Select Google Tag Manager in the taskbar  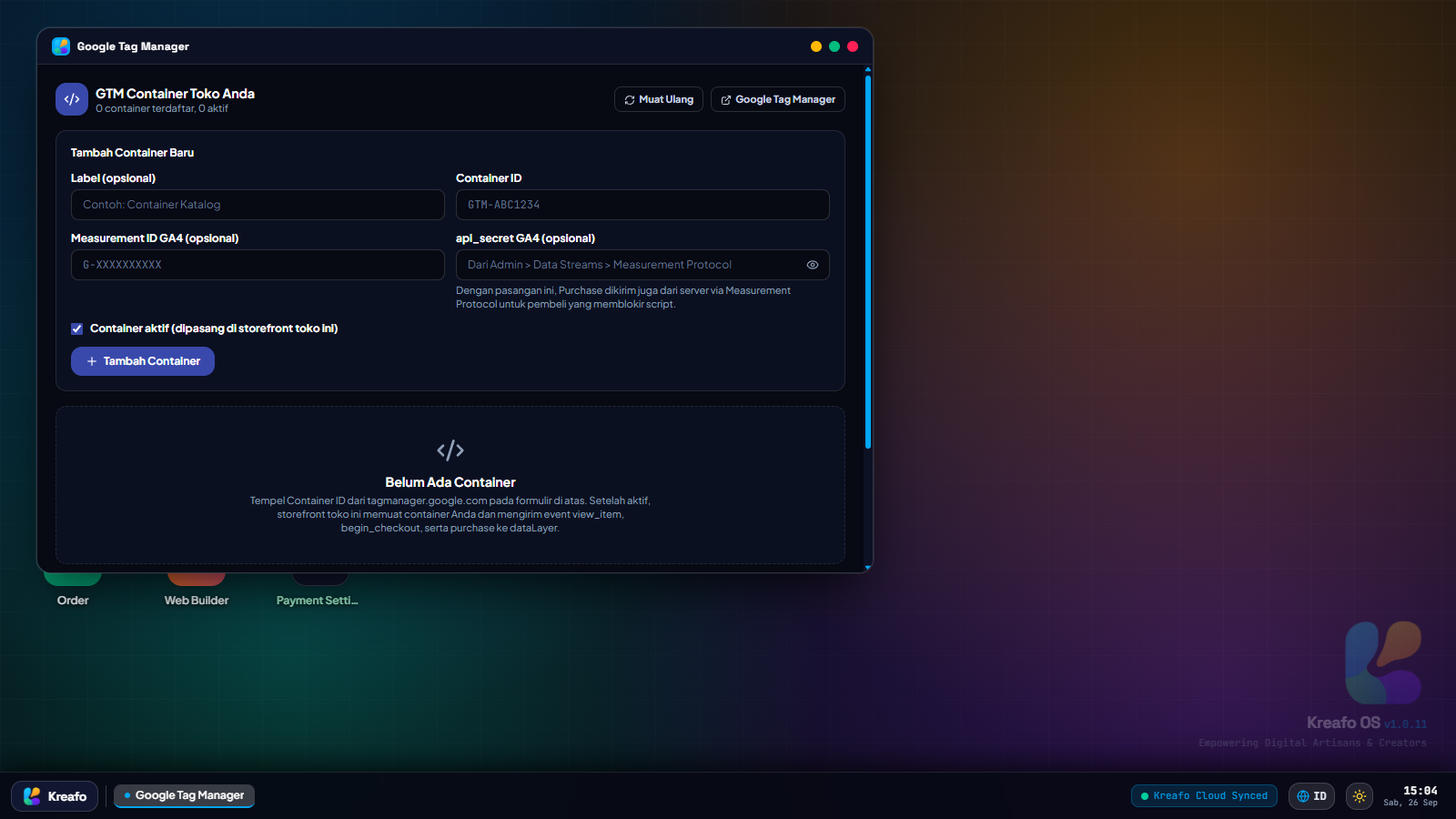184,795
